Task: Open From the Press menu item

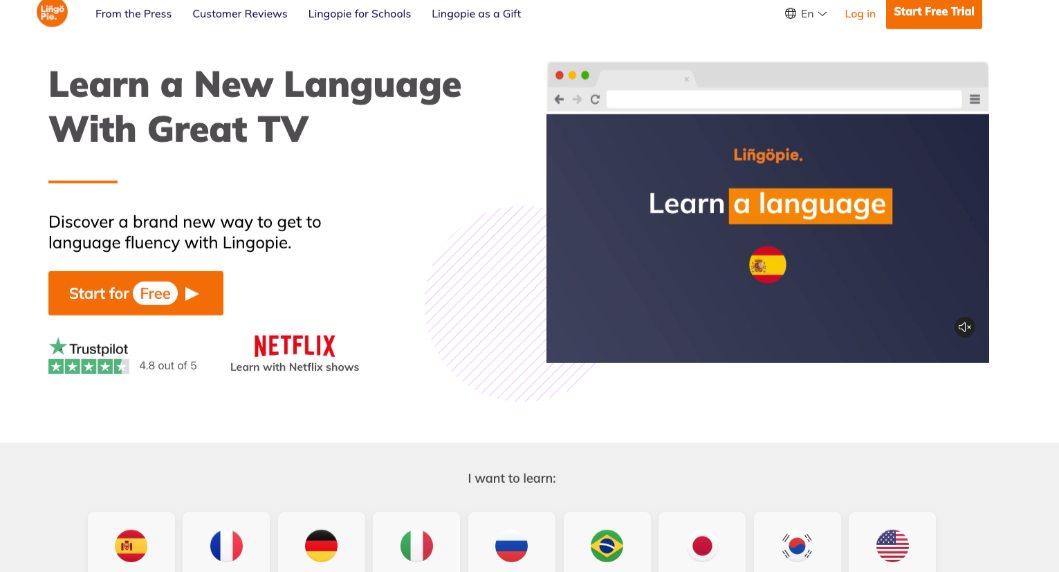Action: point(133,14)
